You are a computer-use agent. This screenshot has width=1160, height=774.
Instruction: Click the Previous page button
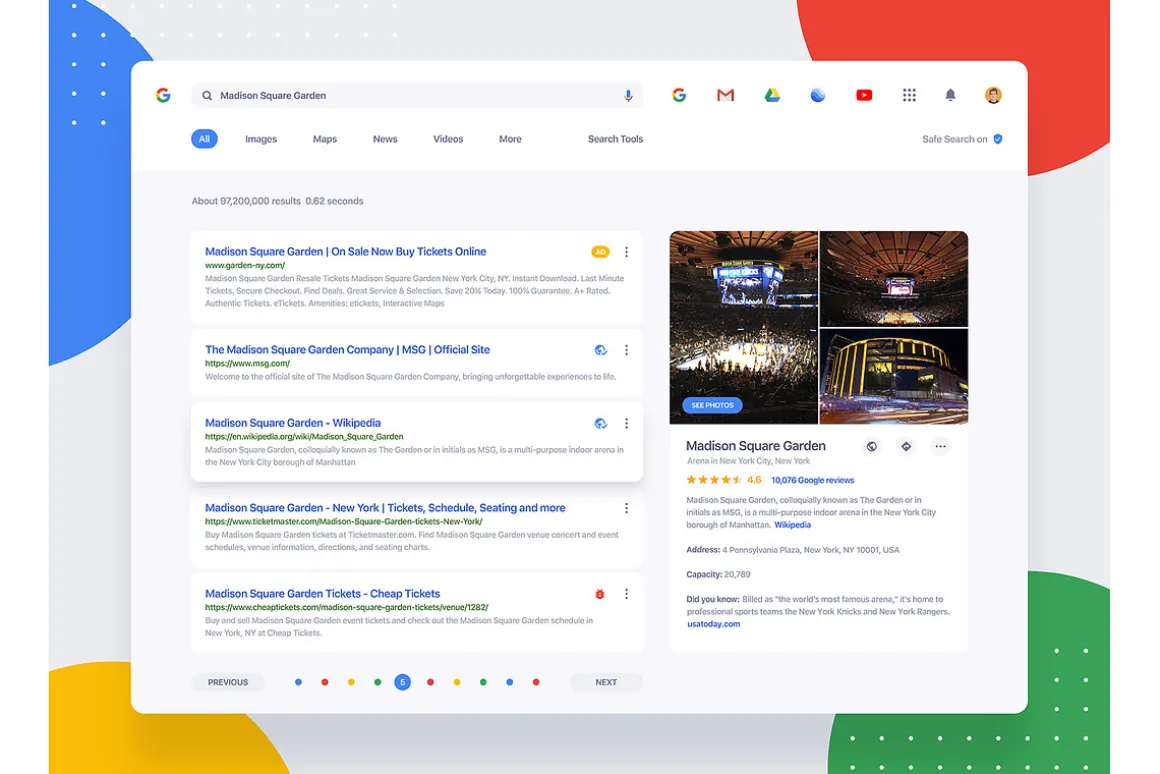[228, 682]
